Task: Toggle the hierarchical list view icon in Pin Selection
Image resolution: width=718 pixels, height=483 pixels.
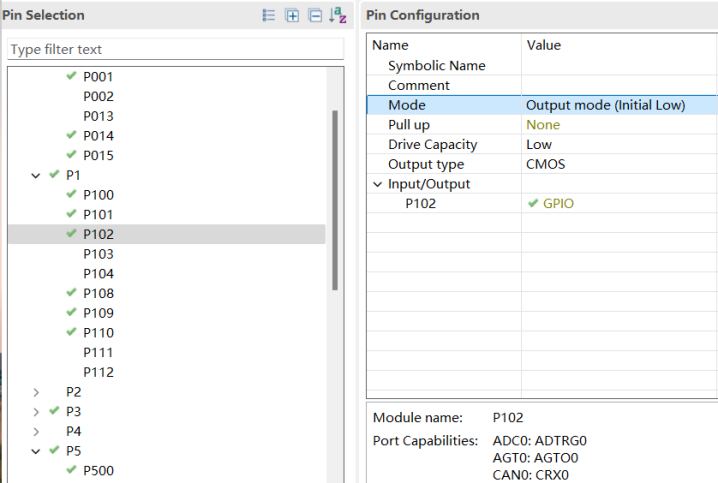Action: pyautogui.click(x=269, y=16)
